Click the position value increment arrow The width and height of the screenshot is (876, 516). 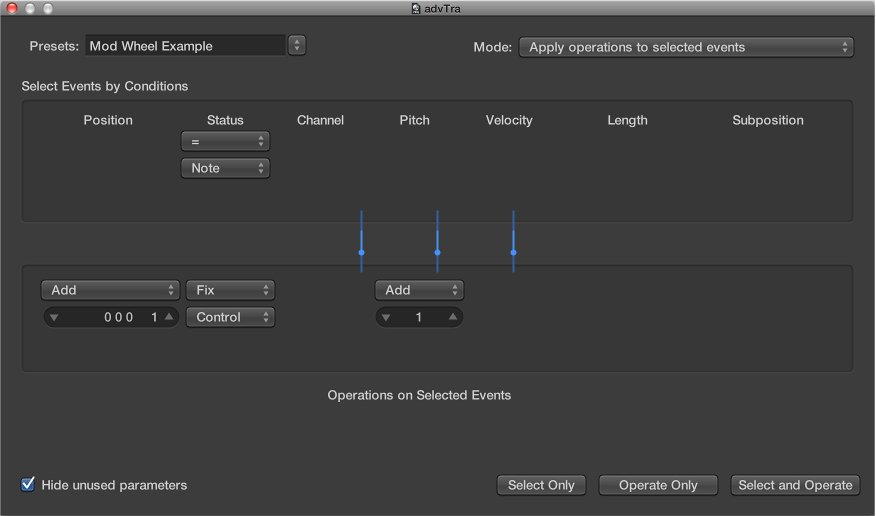[169, 317]
